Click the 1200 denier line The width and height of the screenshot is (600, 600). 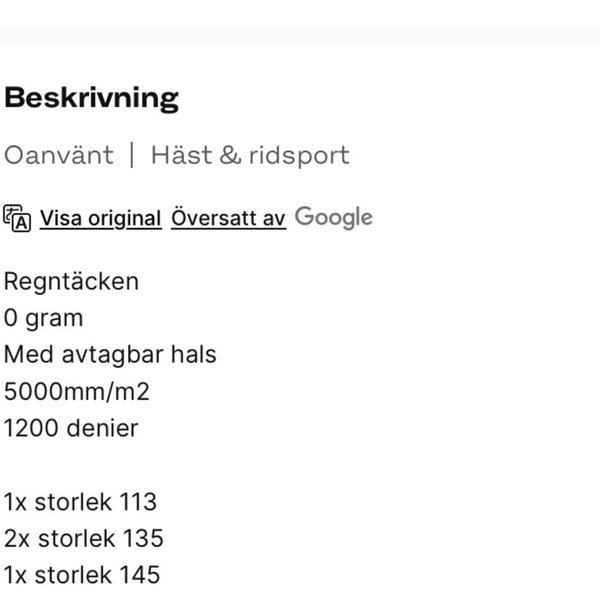(71, 428)
